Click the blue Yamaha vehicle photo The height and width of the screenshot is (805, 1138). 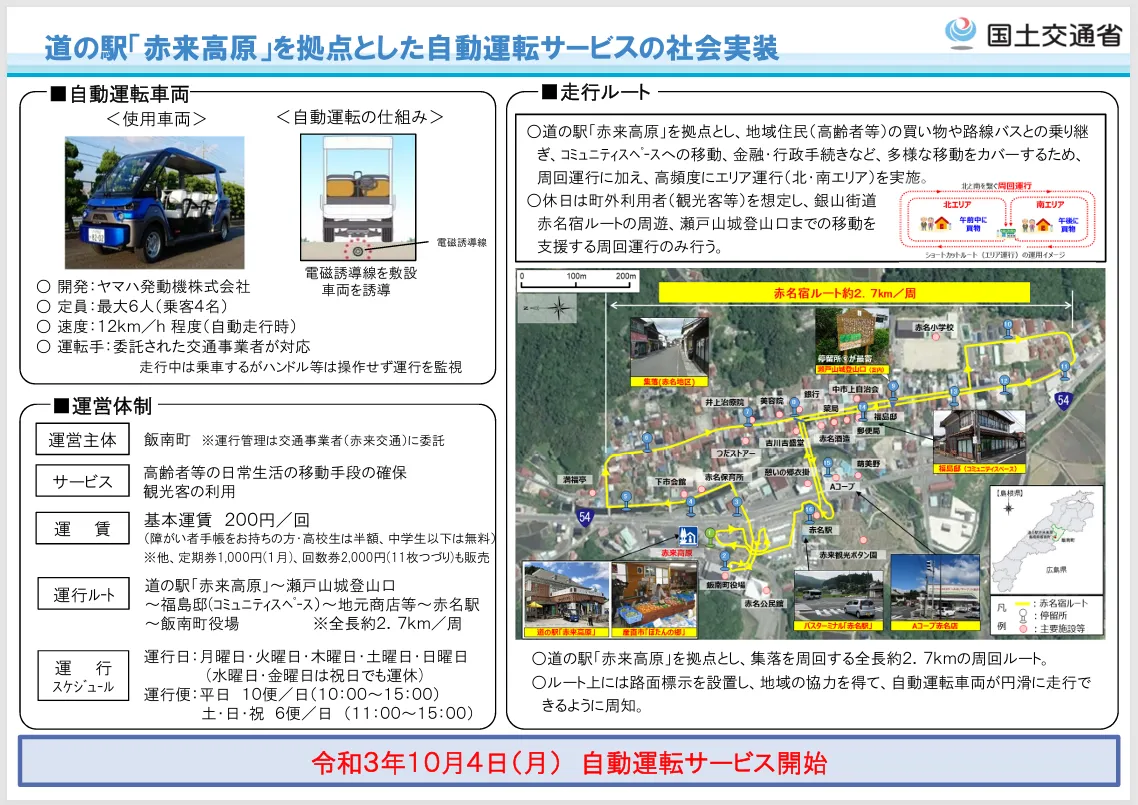click(155, 203)
